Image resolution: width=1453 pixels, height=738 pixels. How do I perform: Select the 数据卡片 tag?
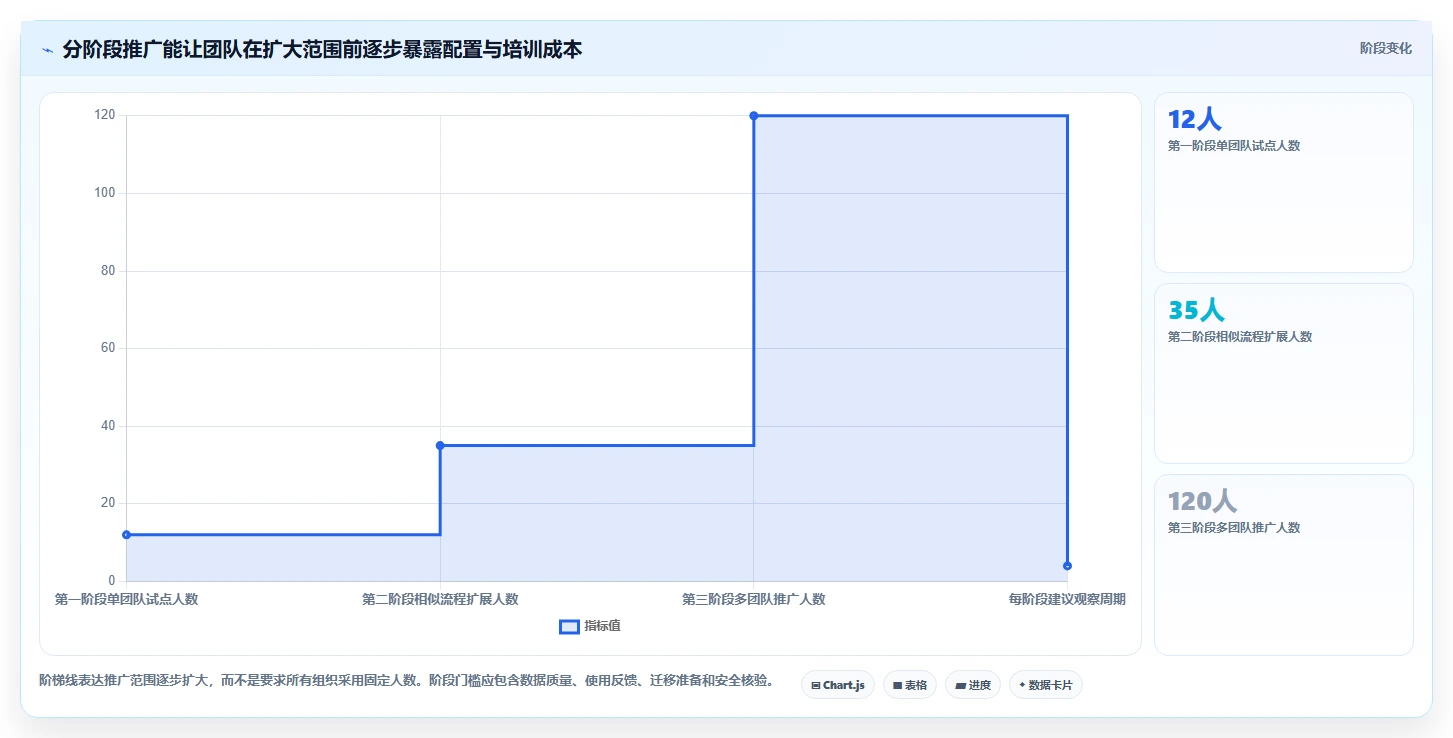tap(1045, 685)
